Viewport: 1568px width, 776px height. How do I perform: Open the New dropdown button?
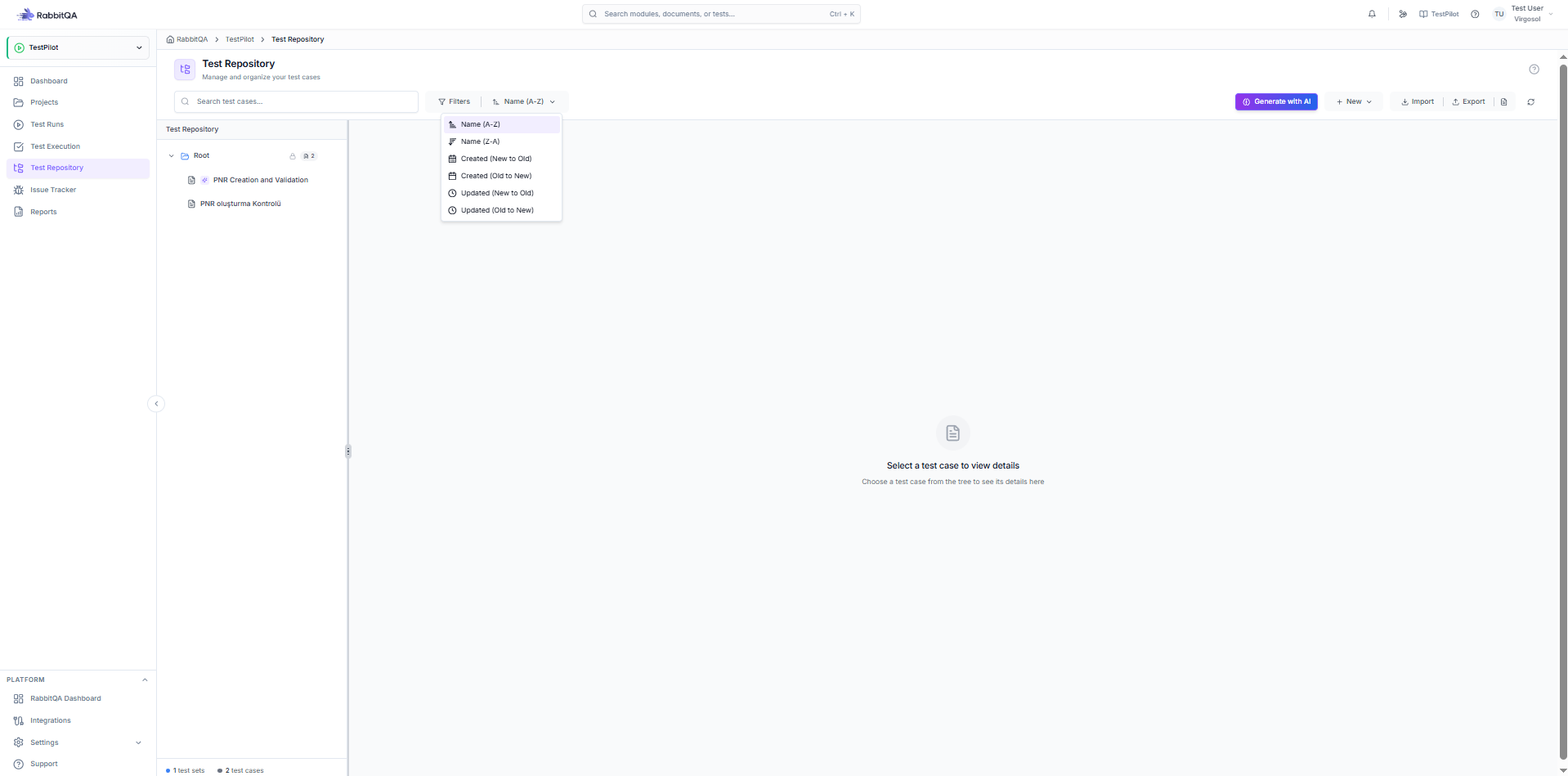tap(1354, 101)
